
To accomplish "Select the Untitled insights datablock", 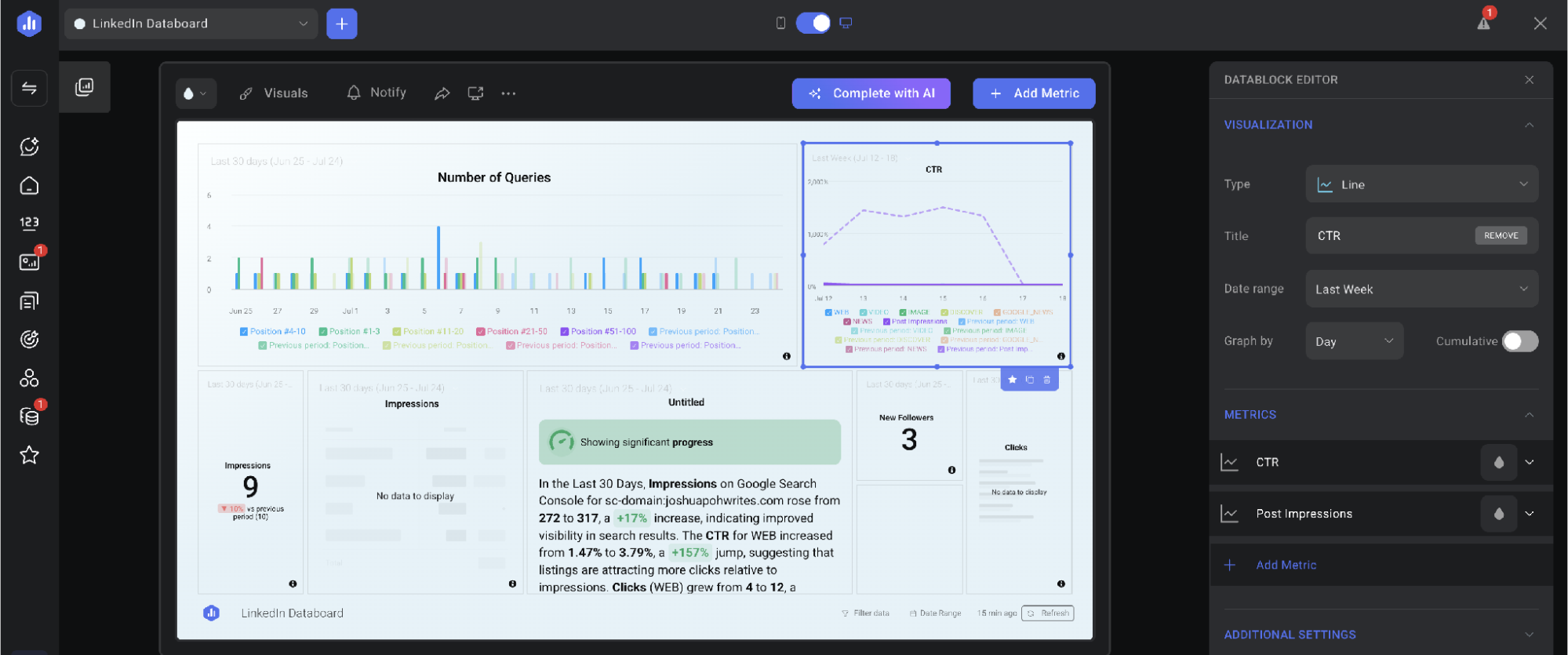I will (689, 482).
